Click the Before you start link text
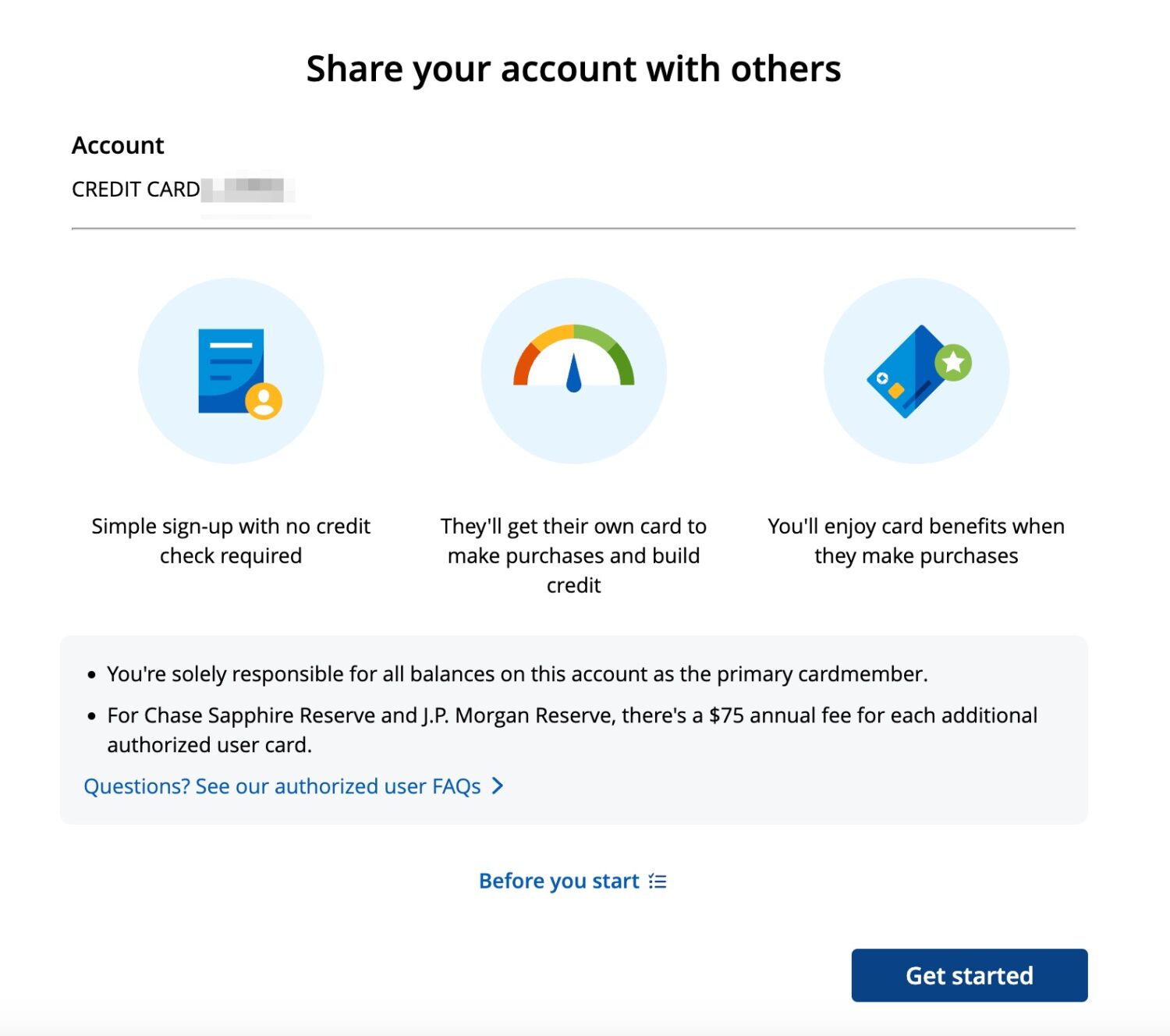 pos(558,880)
